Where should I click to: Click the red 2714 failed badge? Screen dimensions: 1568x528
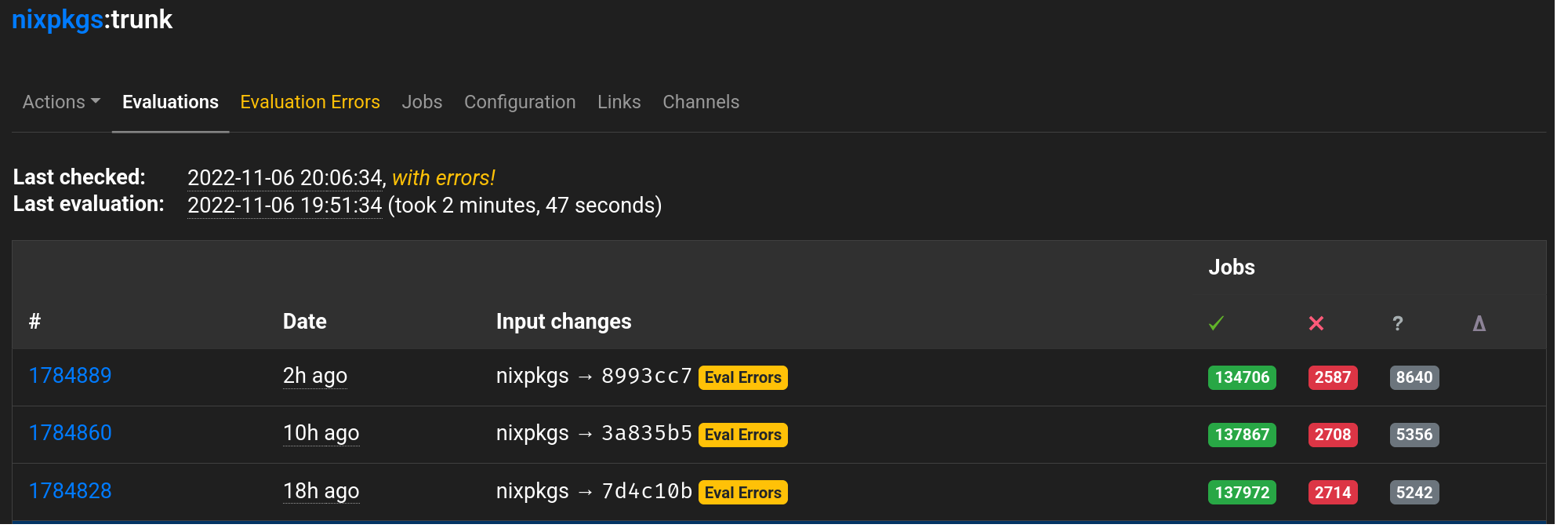point(1333,493)
